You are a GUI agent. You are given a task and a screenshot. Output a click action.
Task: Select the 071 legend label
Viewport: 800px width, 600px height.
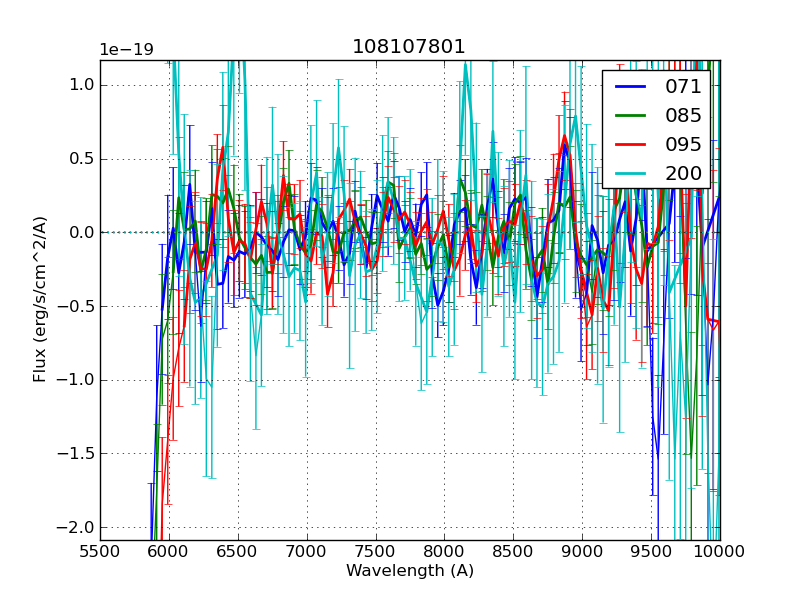pyautogui.click(x=683, y=87)
